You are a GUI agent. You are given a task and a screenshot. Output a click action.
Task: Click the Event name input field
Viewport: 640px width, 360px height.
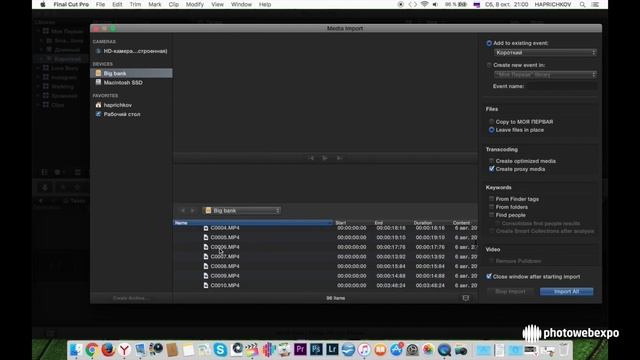(x=561, y=86)
